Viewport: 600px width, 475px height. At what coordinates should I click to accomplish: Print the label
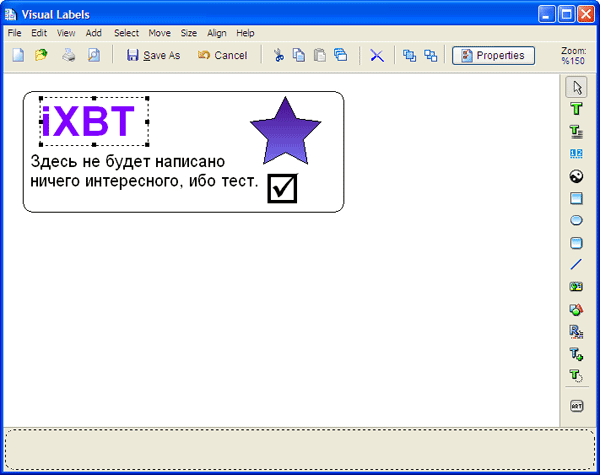click(69, 55)
